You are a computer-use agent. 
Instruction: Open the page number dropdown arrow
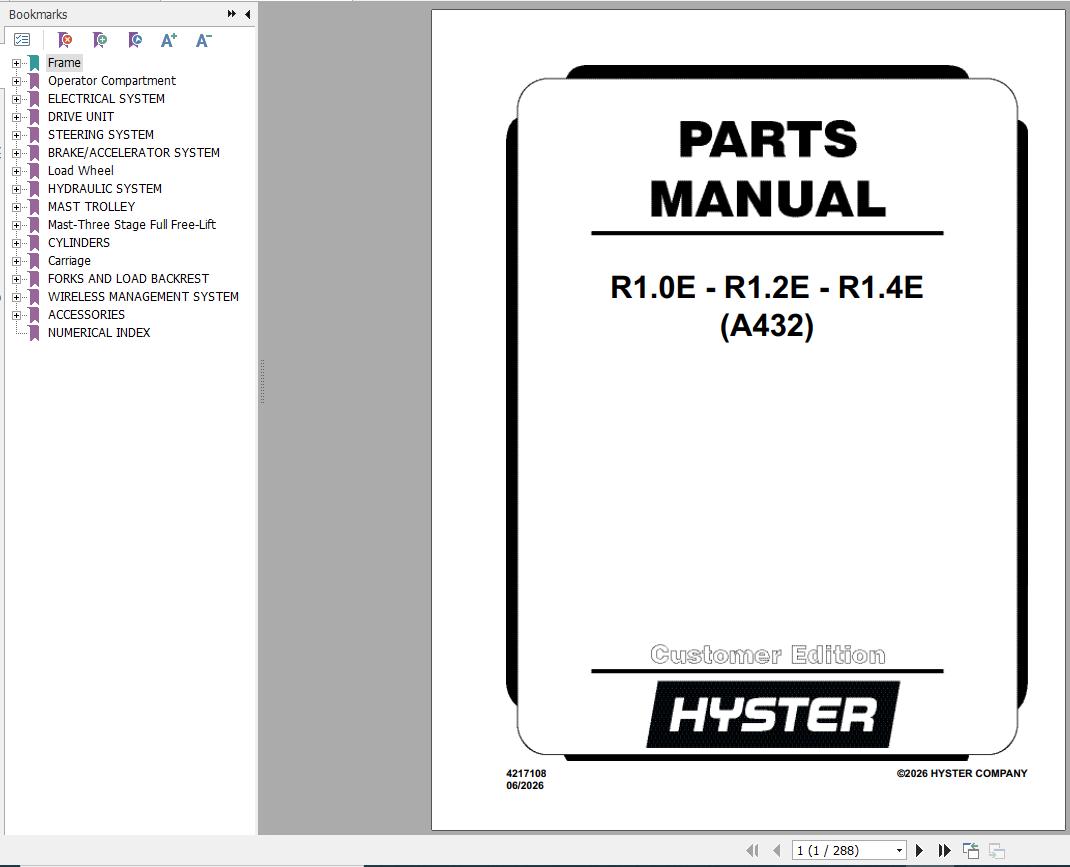[899, 850]
